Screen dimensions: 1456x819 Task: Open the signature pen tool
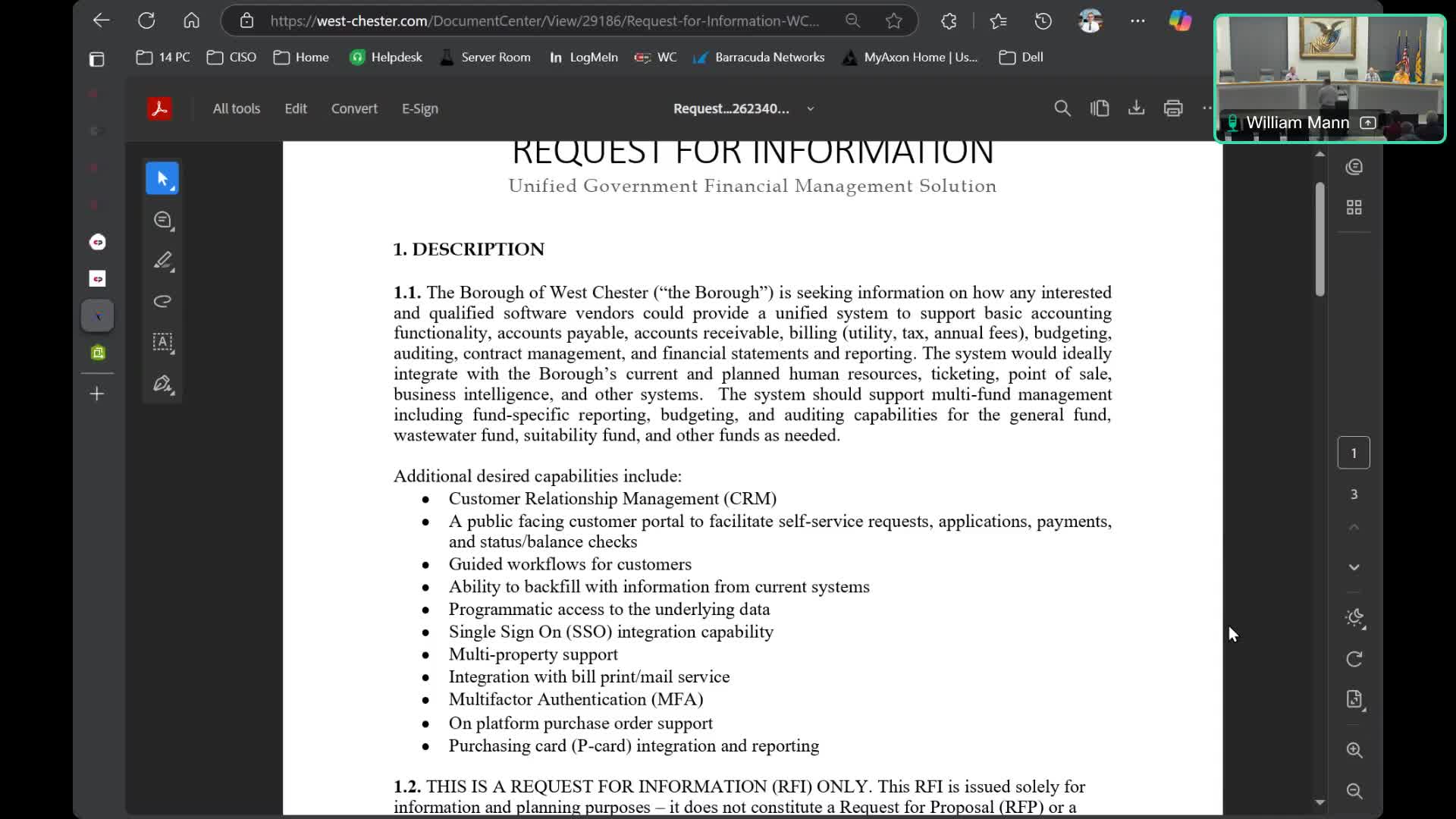(x=162, y=384)
